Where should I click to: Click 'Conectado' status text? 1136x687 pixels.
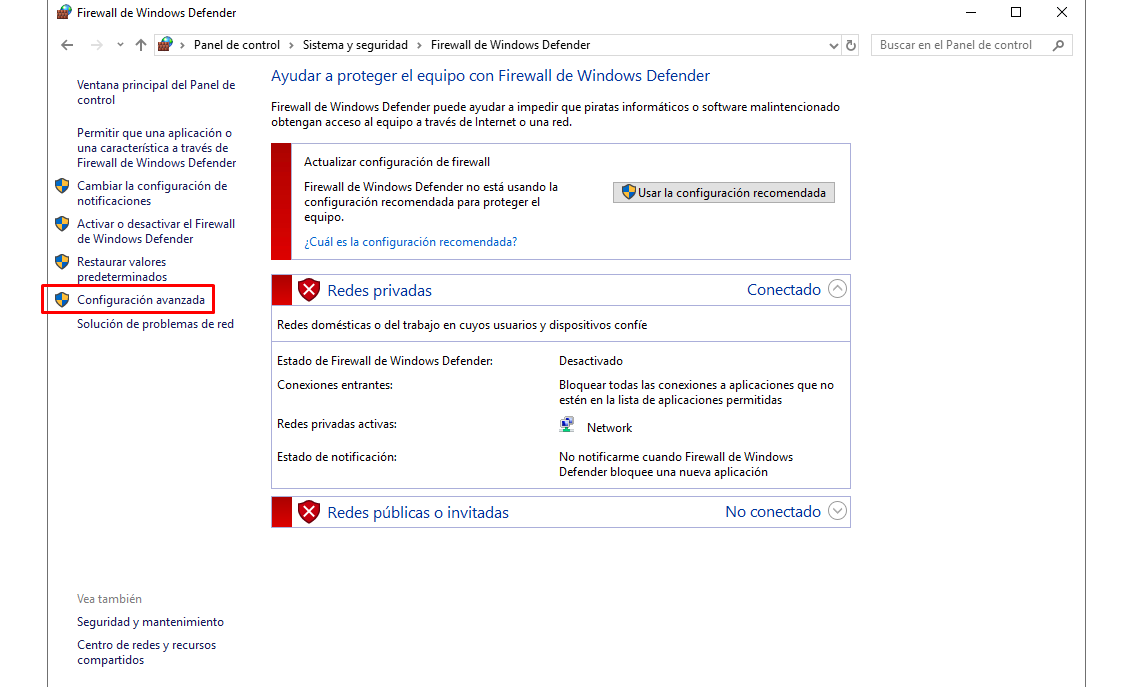[784, 290]
